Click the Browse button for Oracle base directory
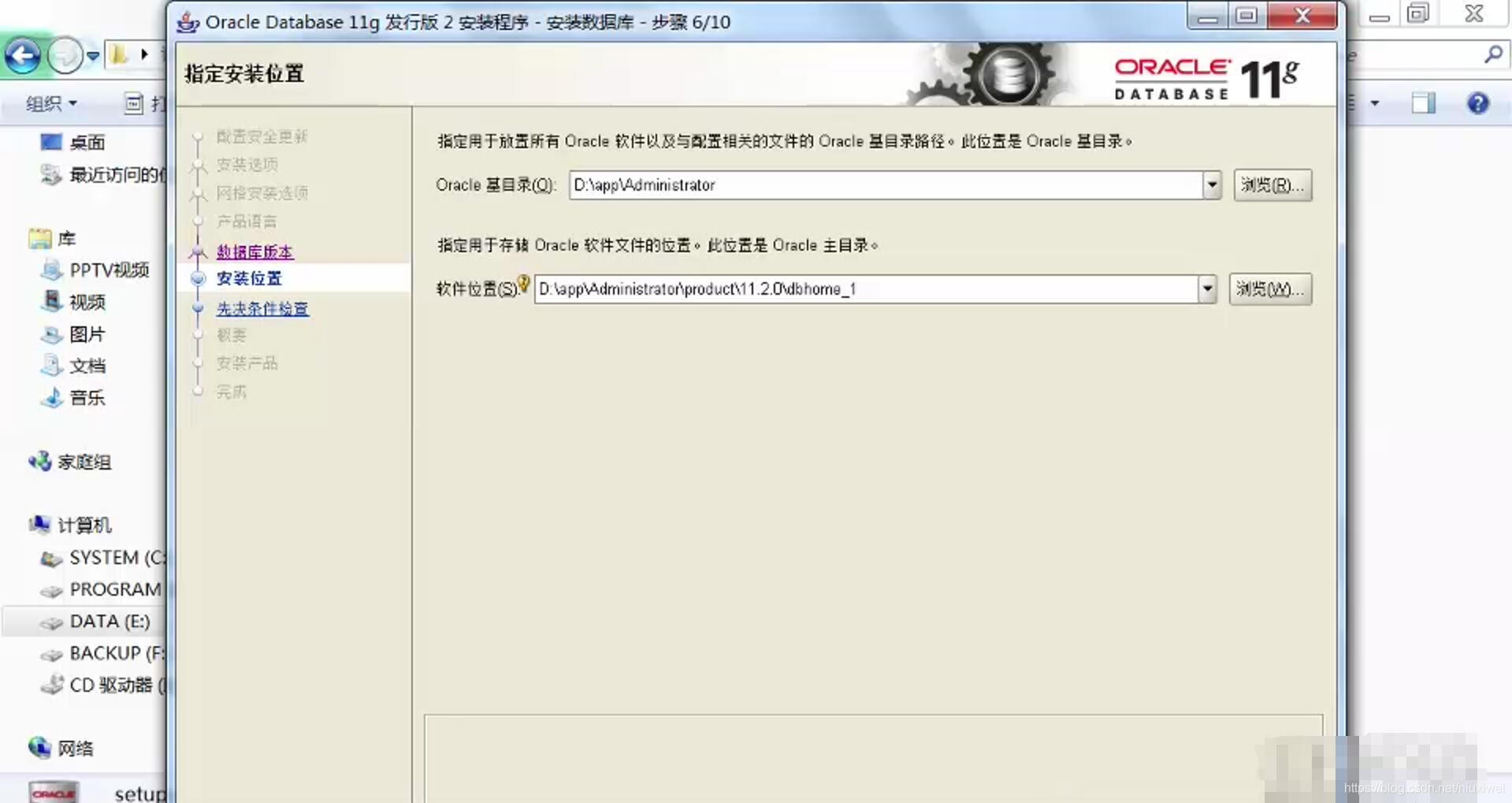Viewport: 1512px width, 803px height. 1272,185
